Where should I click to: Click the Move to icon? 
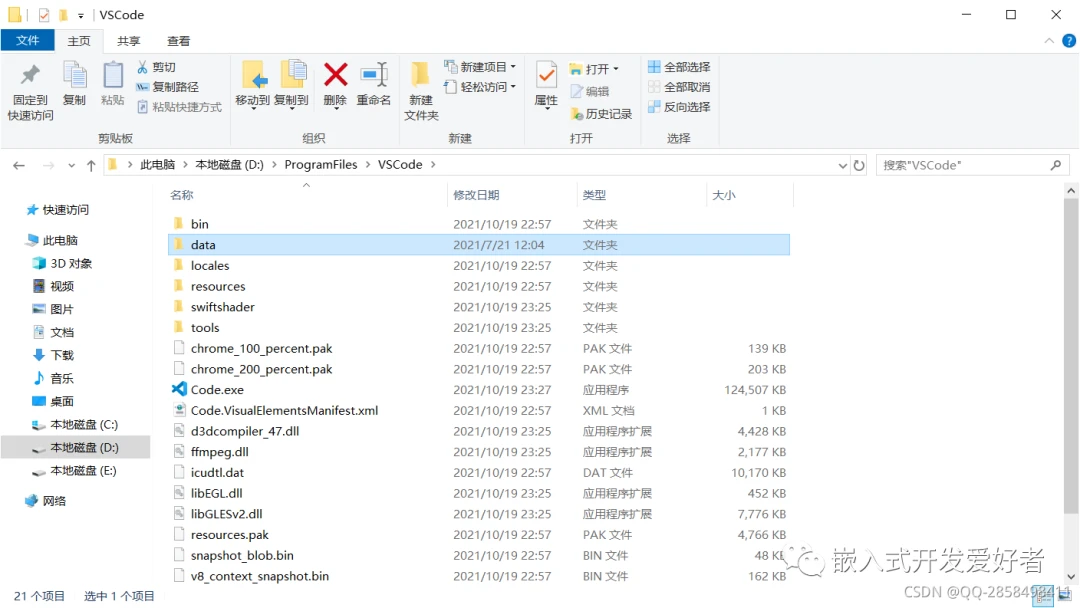click(x=253, y=75)
